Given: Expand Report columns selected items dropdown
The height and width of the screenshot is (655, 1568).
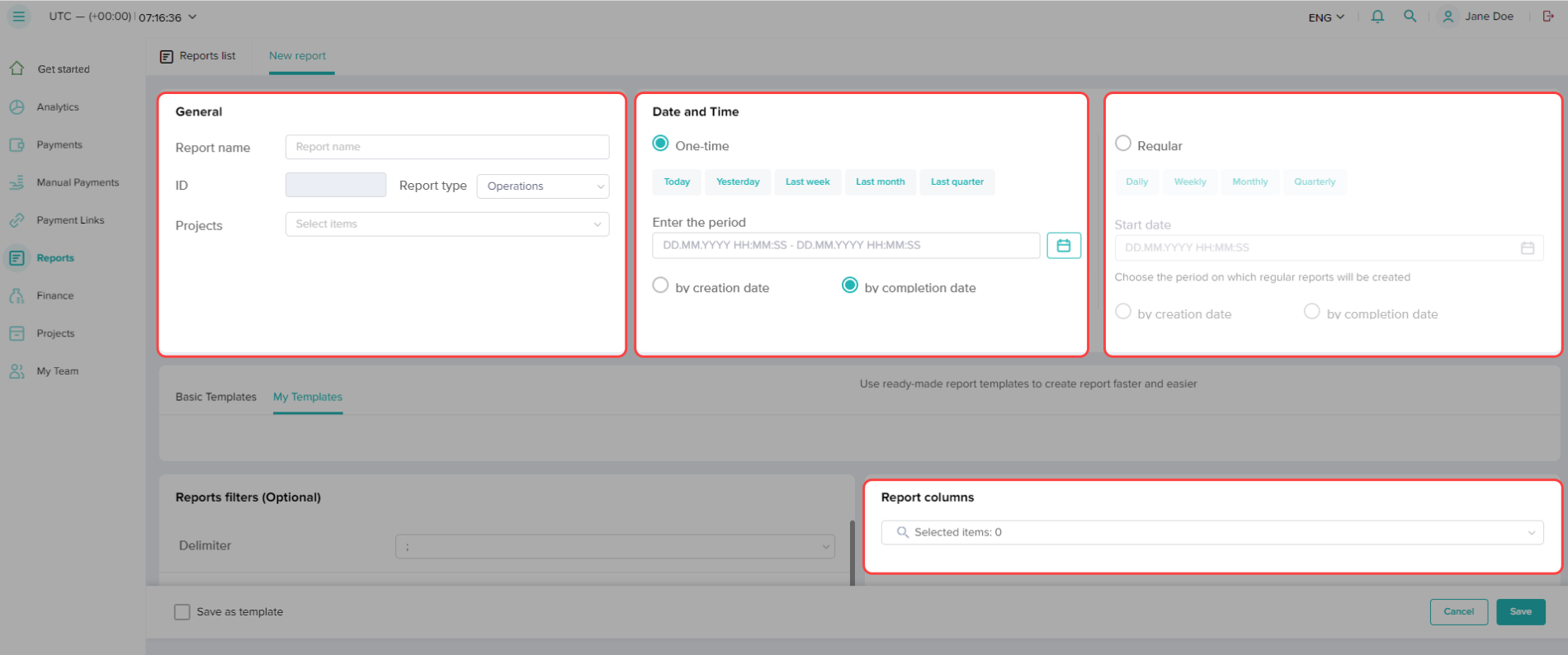Looking at the screenshot, I should point(1211,533).
